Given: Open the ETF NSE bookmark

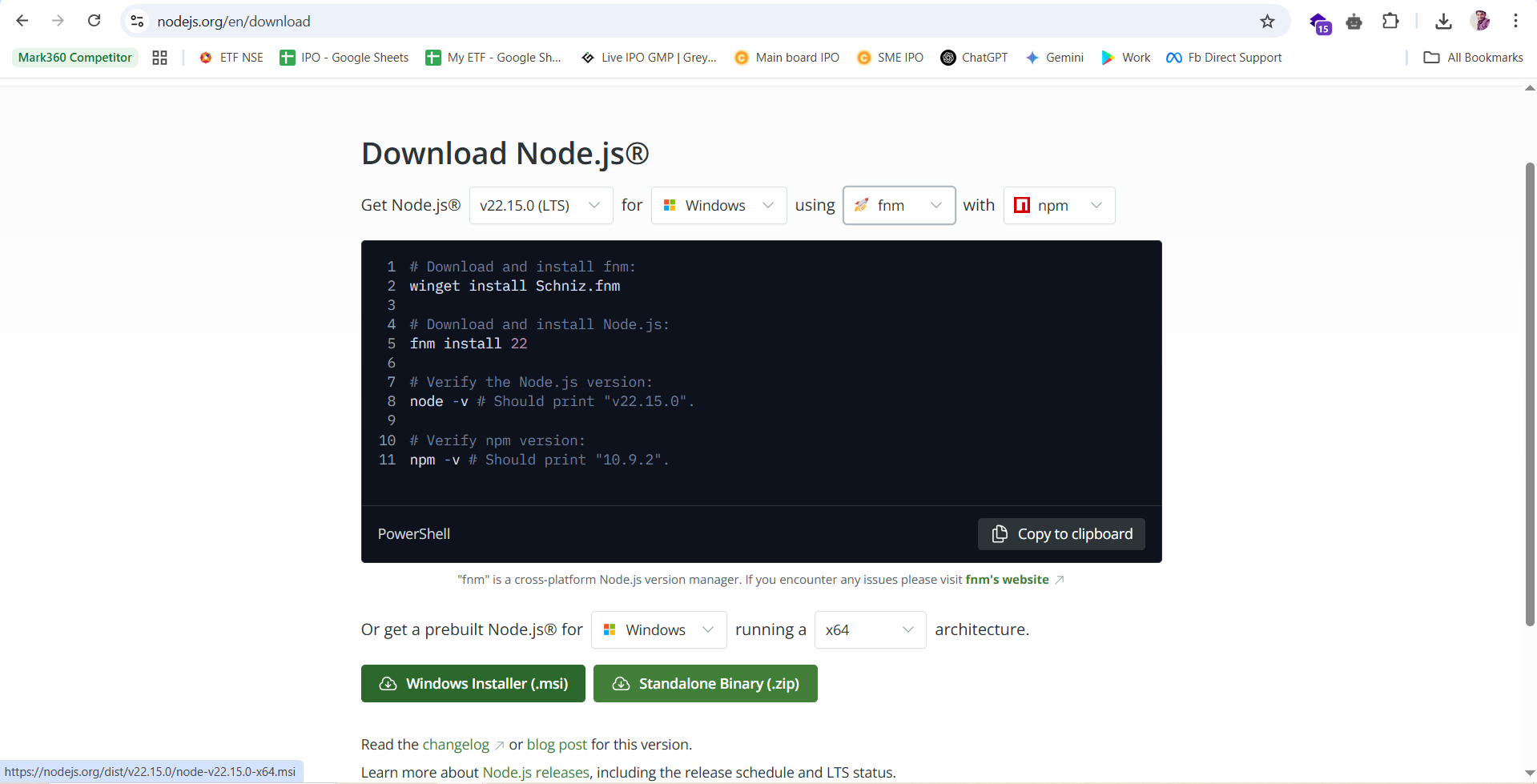Looking at the screenshot, I should click(231, 58).
